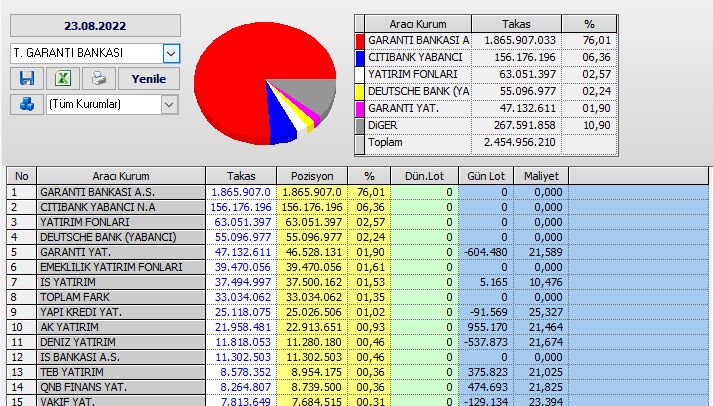The height and width of the screenshot is (406, 713).
Task: Click the save floppy disk icon
Action: [x=27, y=79]
